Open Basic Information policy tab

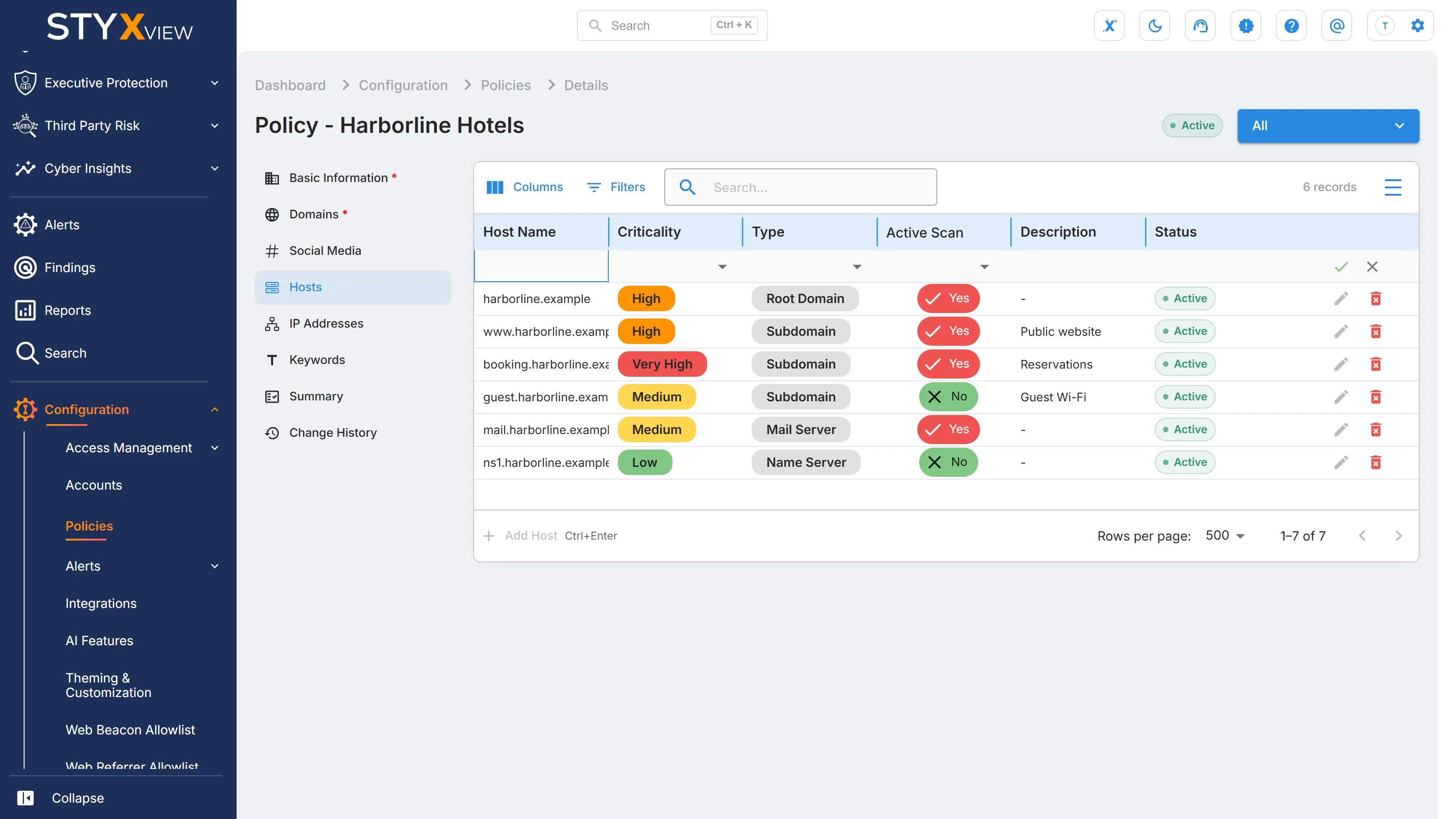pyautogui.click(x=353, y=178)
